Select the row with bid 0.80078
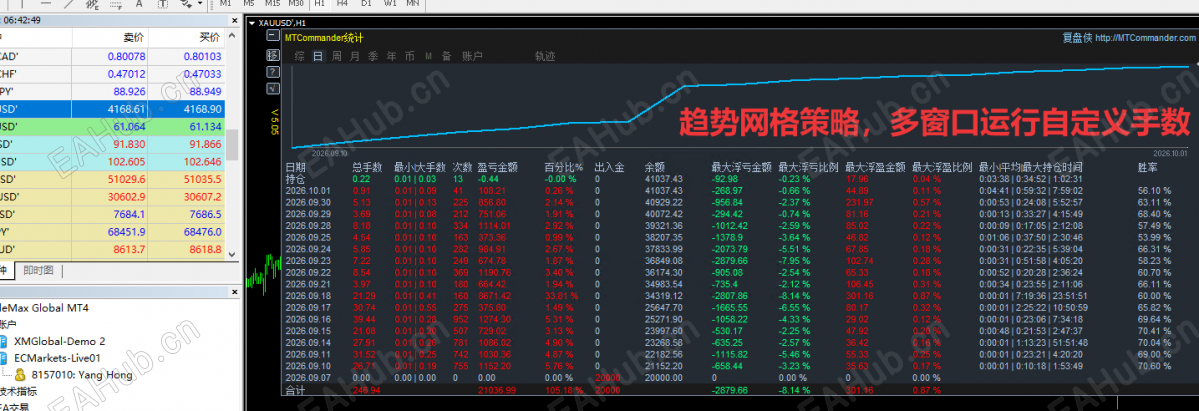Image resolution: width=1199 pixels, height=411 pixels. [x=112, y=57]
